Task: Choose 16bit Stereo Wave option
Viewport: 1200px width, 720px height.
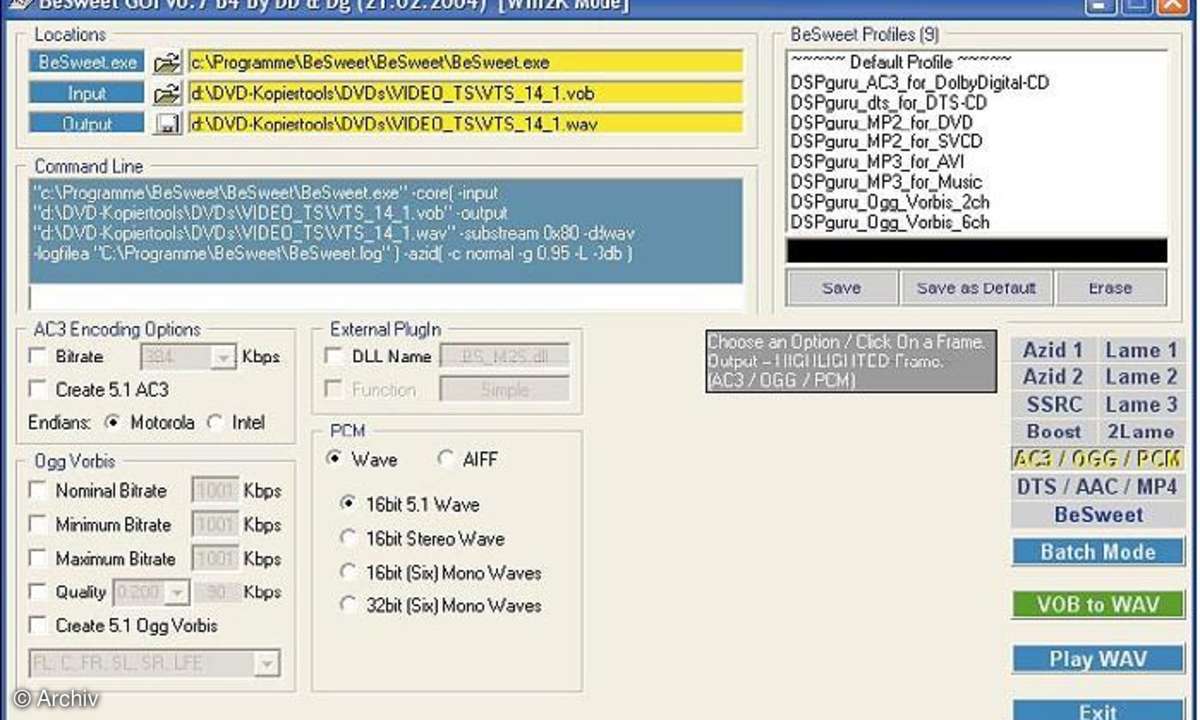Action: 348,538
